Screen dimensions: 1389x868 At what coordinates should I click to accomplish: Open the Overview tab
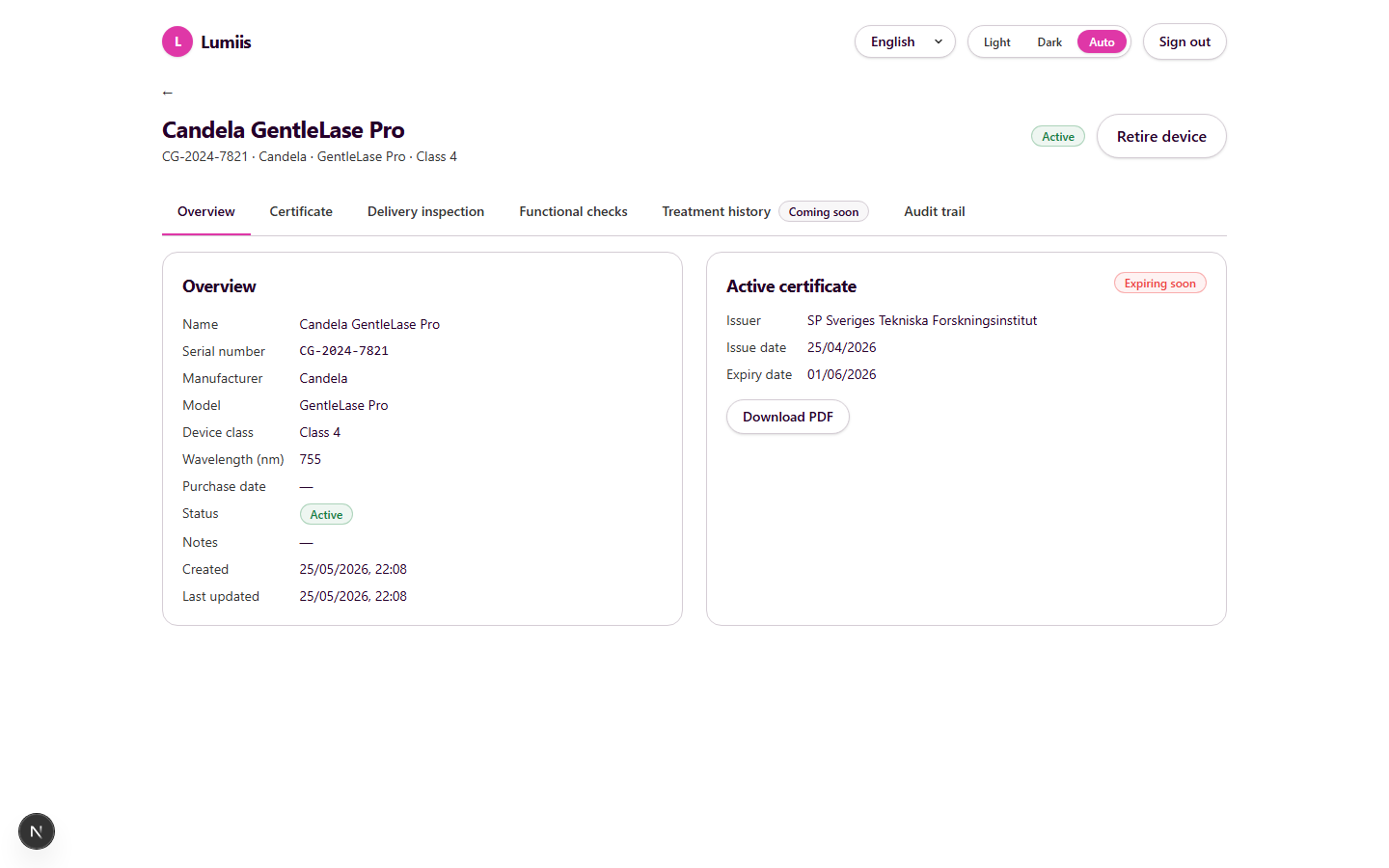pyautogui.click(x=206, y=211)
